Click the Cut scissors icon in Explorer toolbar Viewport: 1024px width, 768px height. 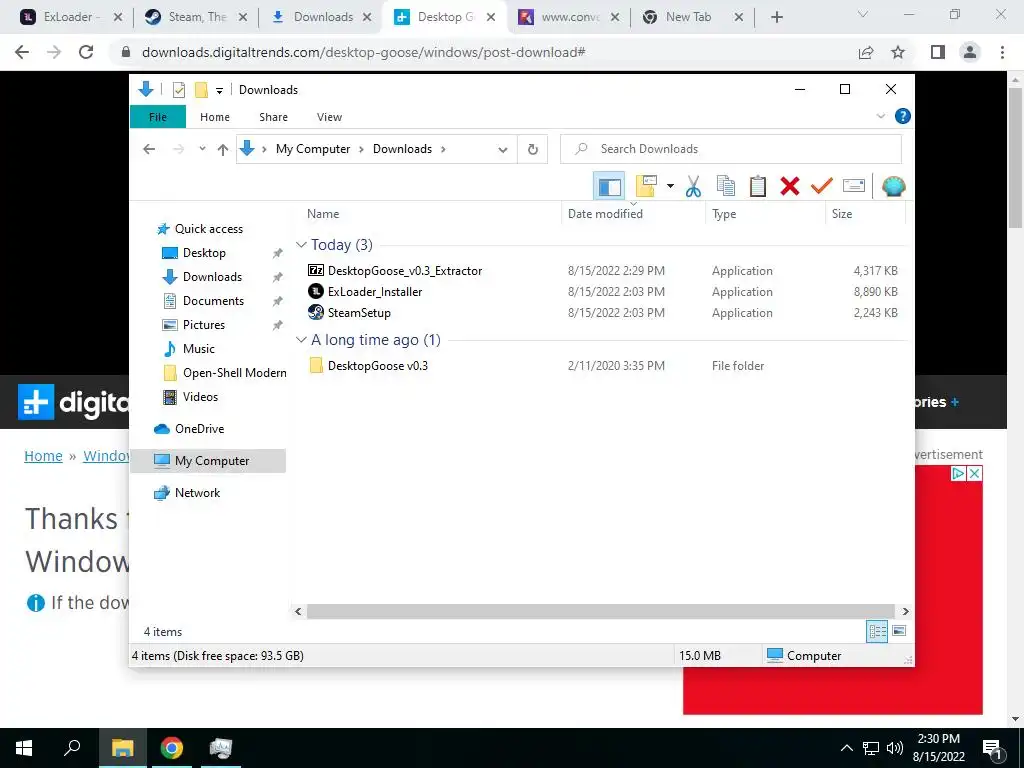[693, 187]
